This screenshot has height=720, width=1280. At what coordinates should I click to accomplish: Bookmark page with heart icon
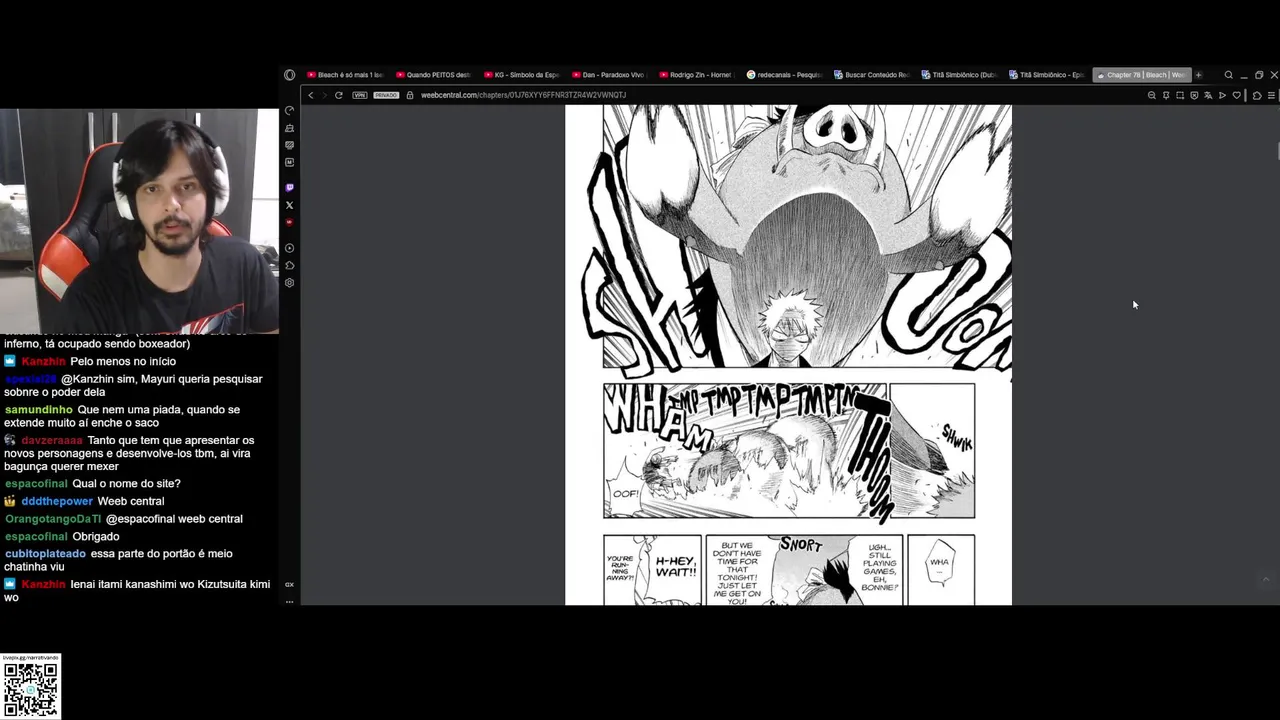tap(1237, 95)
